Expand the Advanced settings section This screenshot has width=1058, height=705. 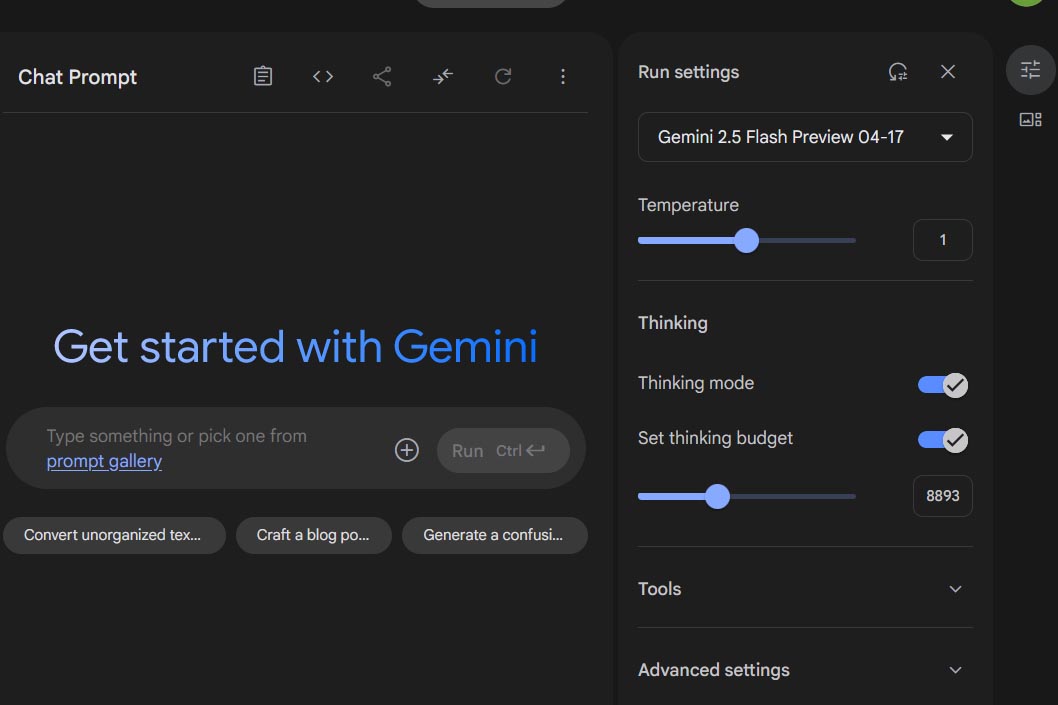[805, 670]
